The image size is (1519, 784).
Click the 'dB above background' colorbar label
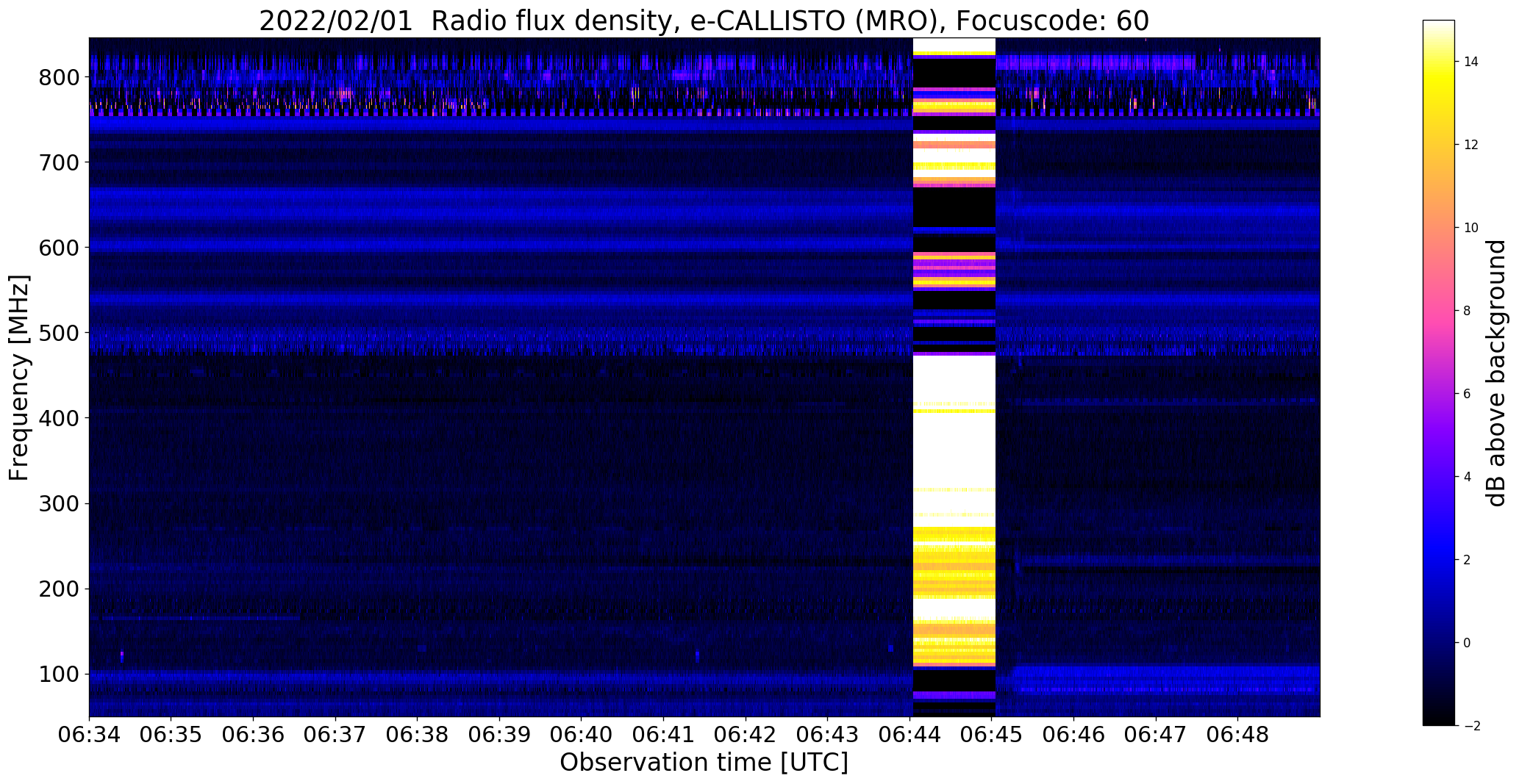click(x=1496, y=373)
